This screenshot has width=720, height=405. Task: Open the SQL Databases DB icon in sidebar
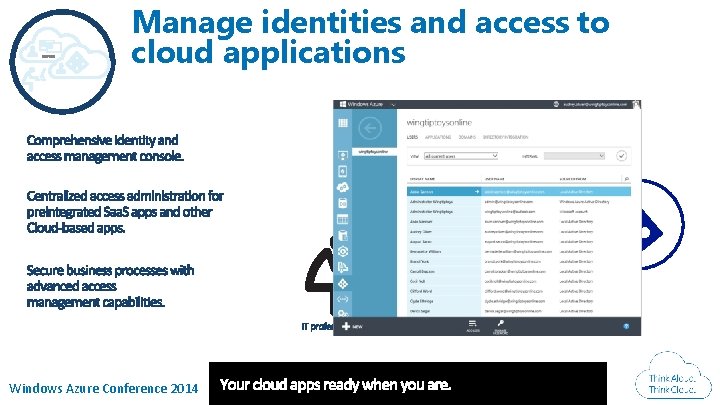[343, 203]
